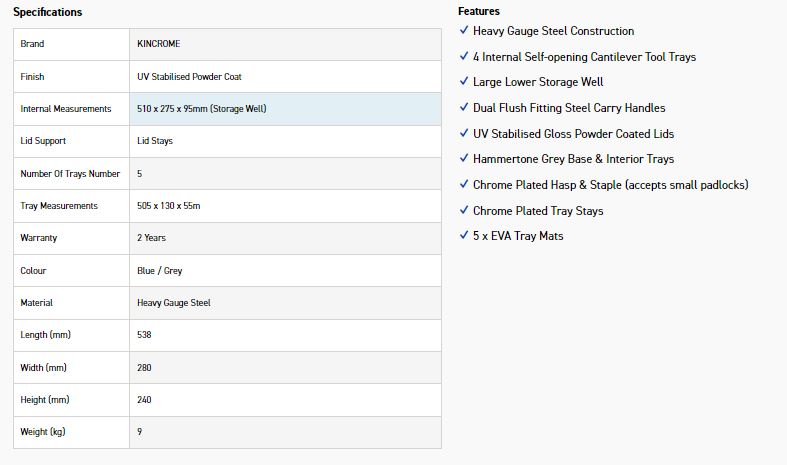Click checkmark next to Dual Flush Fitting Handles
787x465 pixels.
464,107
